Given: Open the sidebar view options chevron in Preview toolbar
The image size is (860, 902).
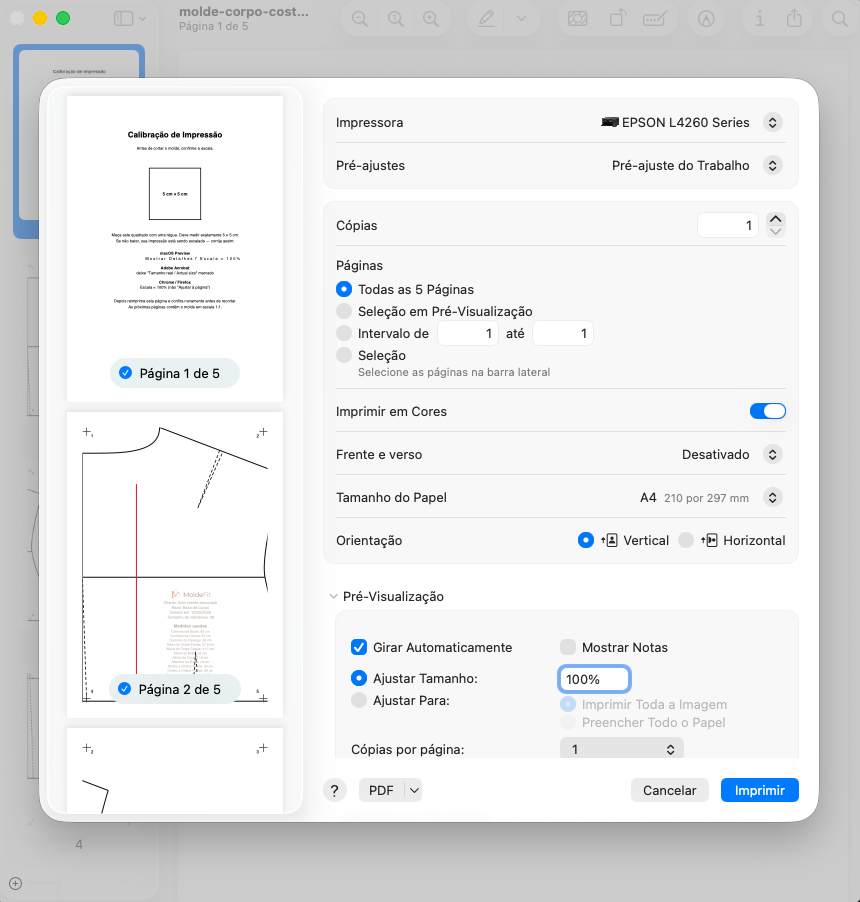Looking at the screenshot, I should (143, 19).
